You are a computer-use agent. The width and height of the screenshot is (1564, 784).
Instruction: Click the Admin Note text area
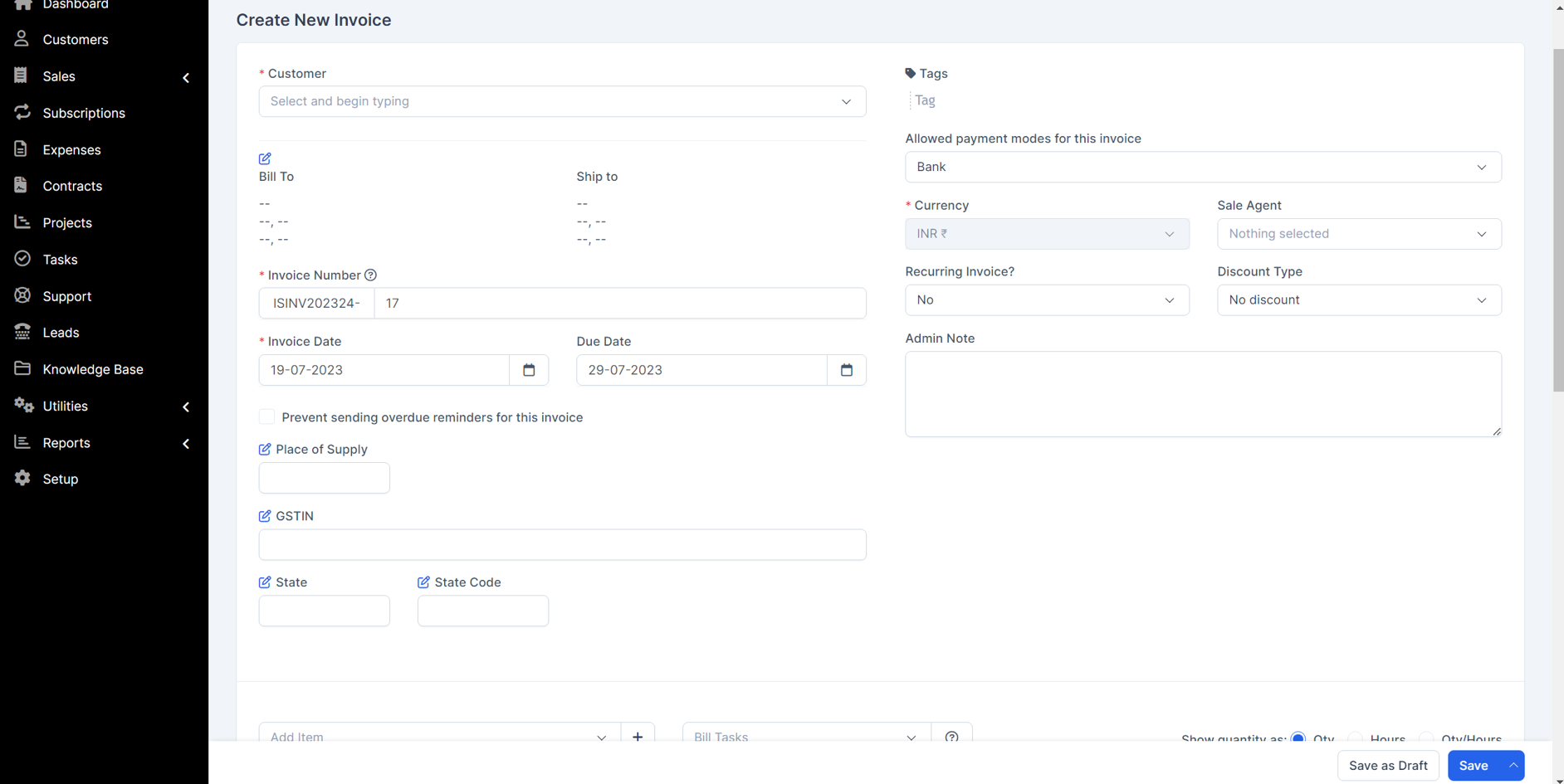1203,394
